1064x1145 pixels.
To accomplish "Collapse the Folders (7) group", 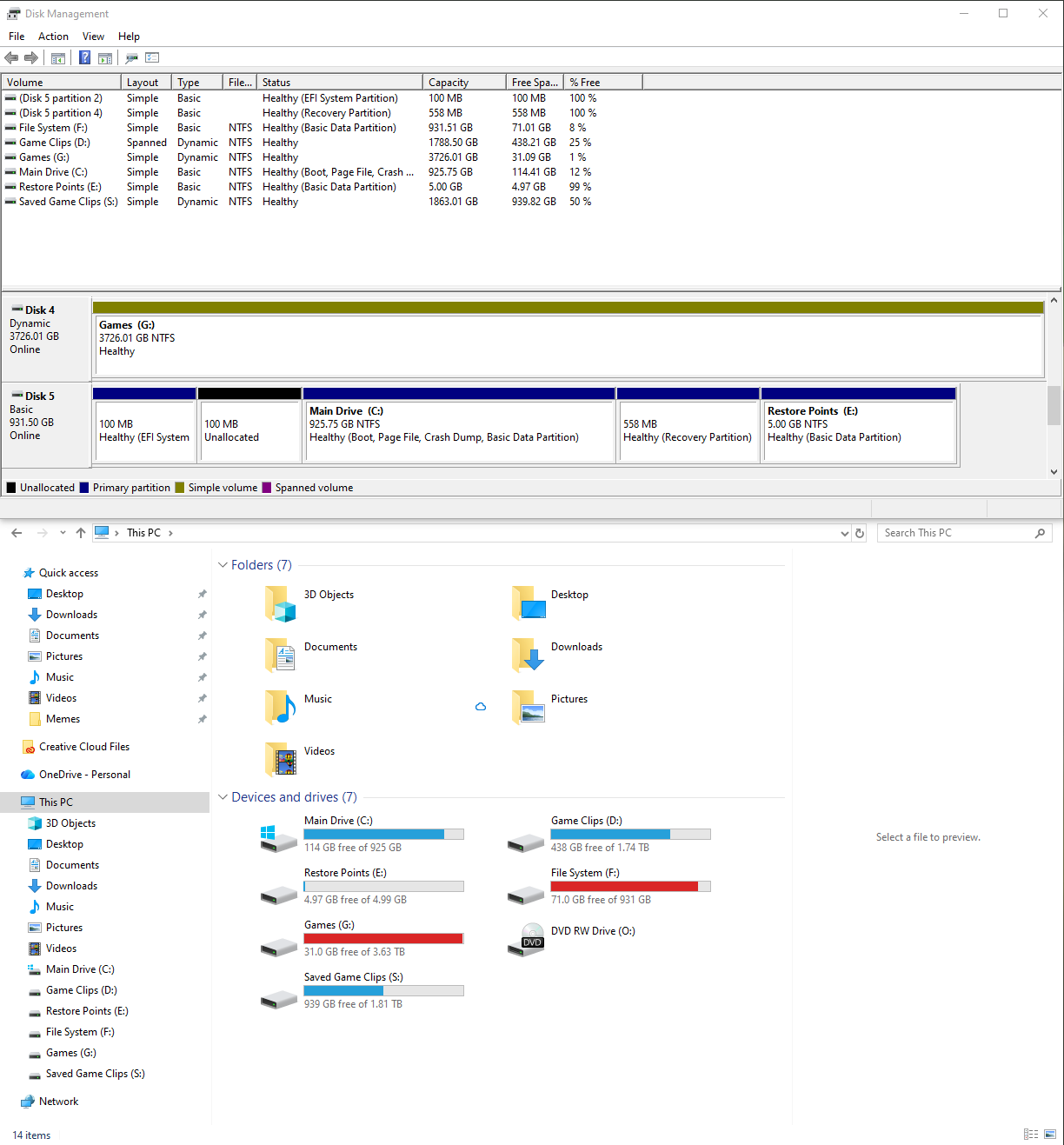I will (223, 565).
